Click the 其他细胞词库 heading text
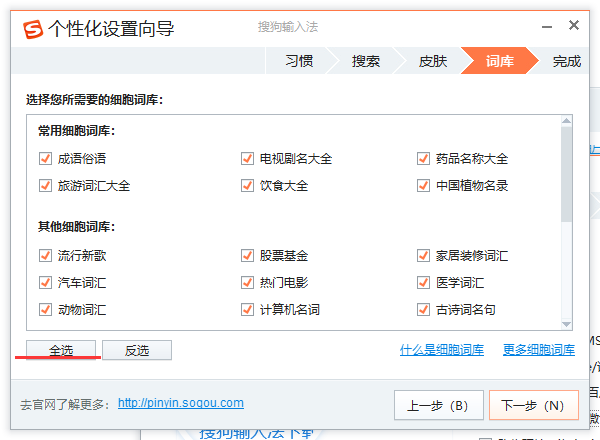 (x=77, y=227)
